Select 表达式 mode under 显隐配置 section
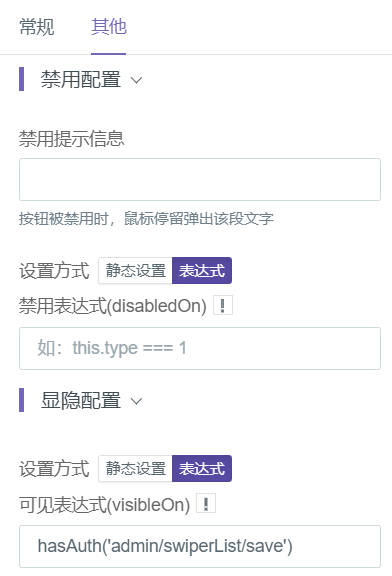The width and height of the screenshot is (392, 576). click(x=202, y=468)
